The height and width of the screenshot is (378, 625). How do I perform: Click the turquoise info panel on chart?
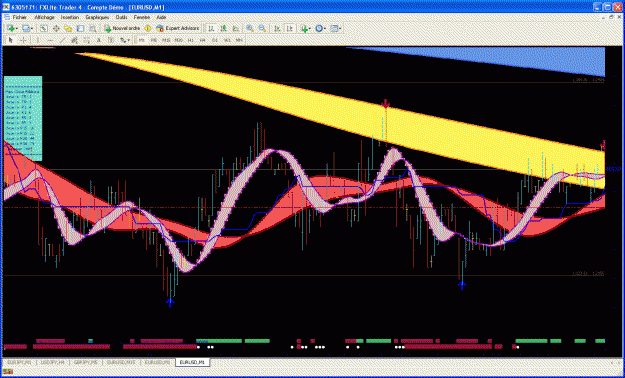23,118
